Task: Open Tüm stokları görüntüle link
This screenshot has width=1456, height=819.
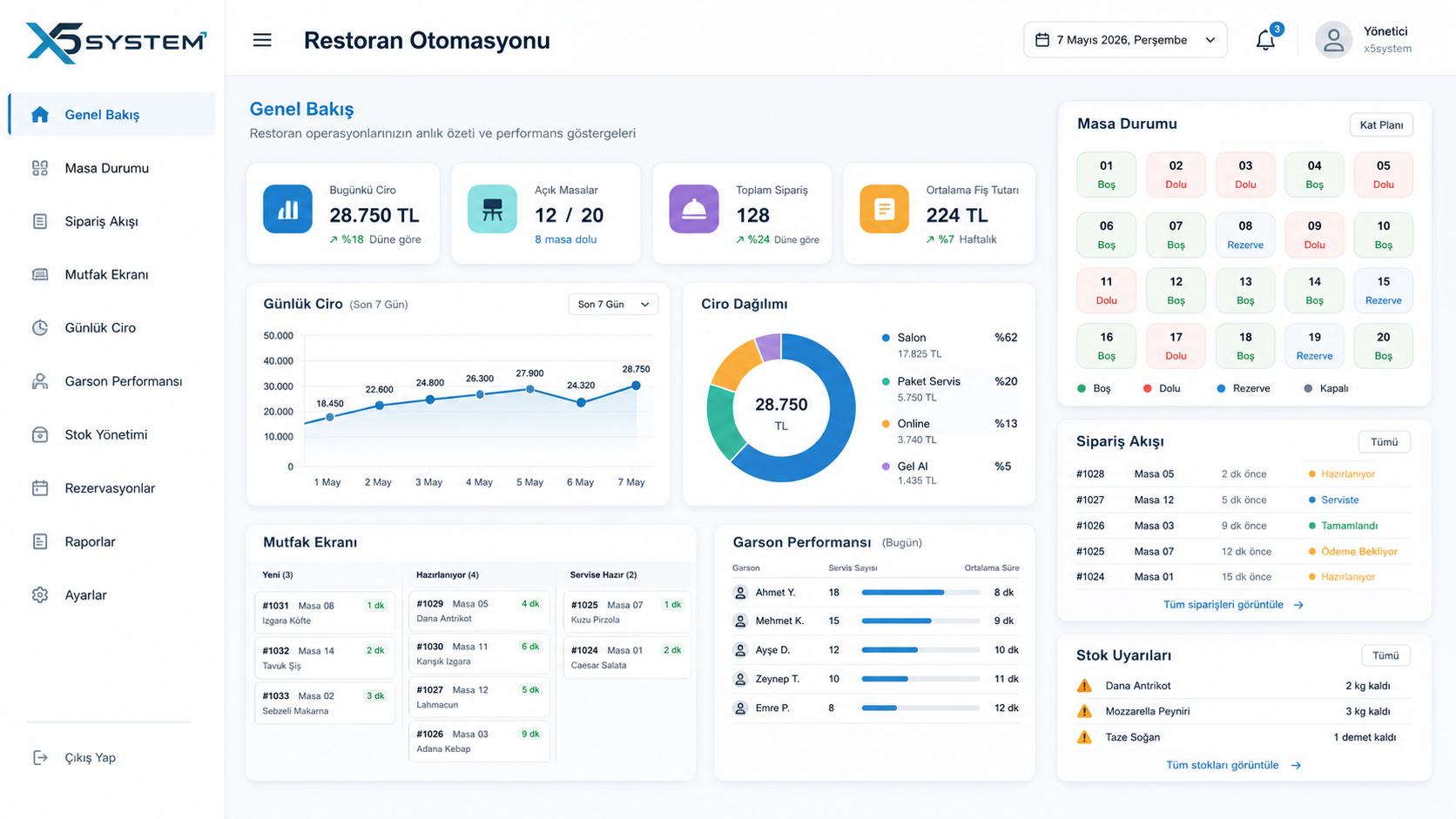Action: click(1233, 765)
